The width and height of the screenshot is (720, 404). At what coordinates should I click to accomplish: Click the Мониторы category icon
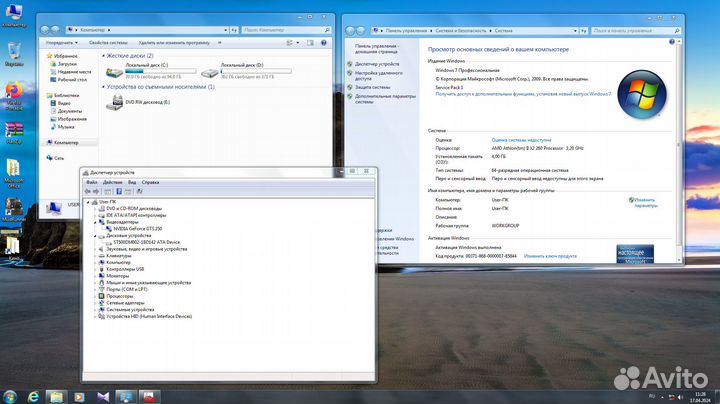coord(101,276)
